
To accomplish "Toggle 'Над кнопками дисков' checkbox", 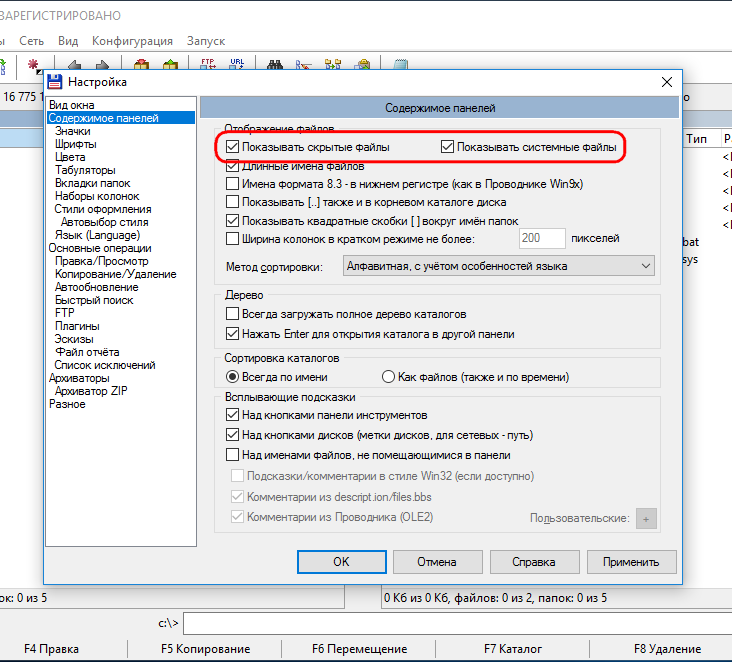I will click(x=232, y=435).
